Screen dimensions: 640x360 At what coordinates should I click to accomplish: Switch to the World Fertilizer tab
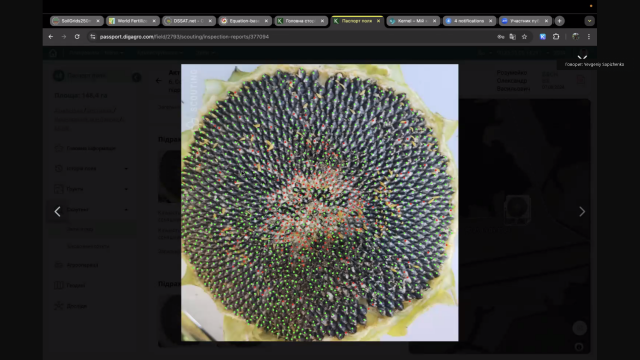[132, 21]
